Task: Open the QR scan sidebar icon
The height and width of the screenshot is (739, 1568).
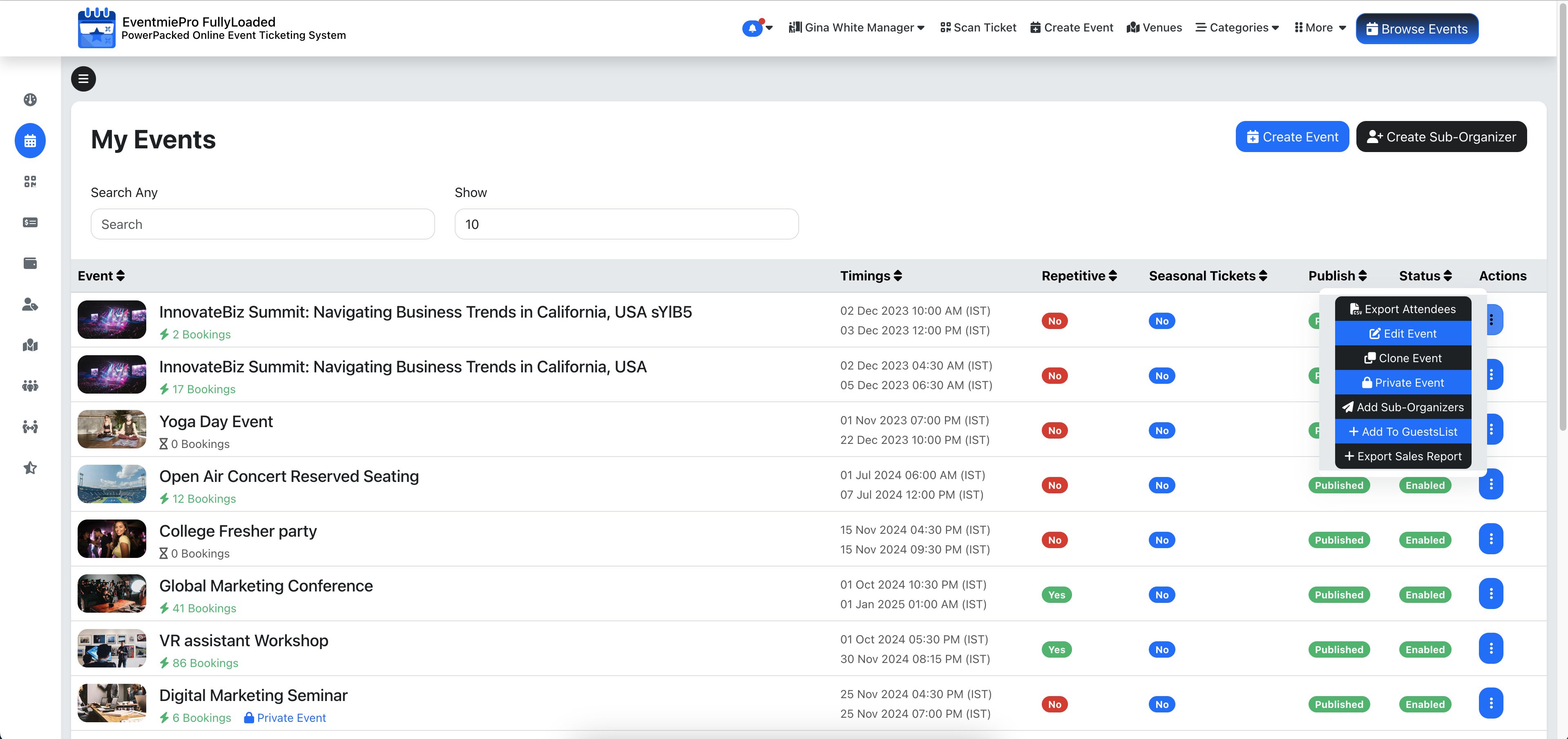Action: tap(30, 181)
